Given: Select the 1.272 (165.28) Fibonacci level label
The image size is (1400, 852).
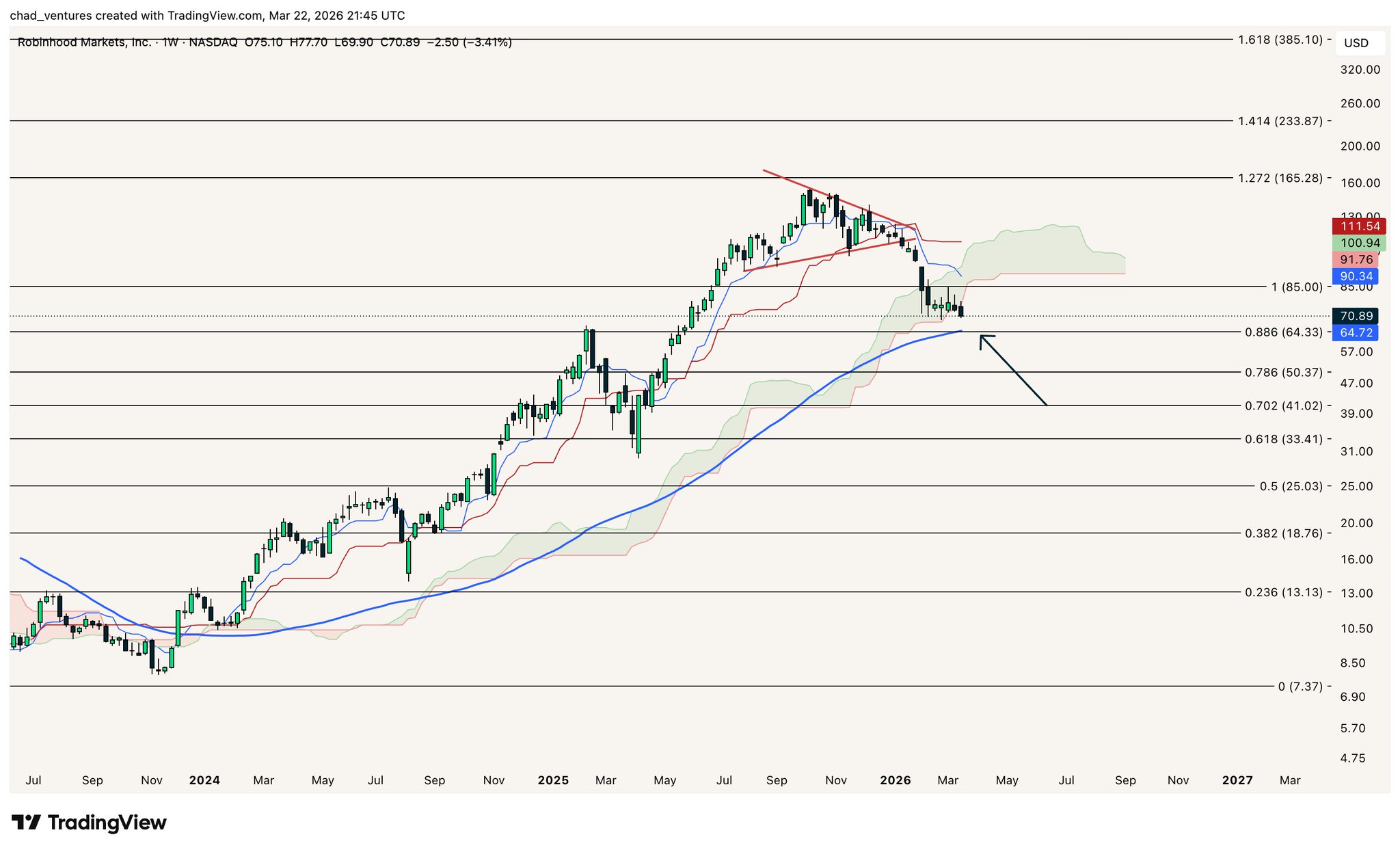Looking at the screenshot, I should point(1280,178).
